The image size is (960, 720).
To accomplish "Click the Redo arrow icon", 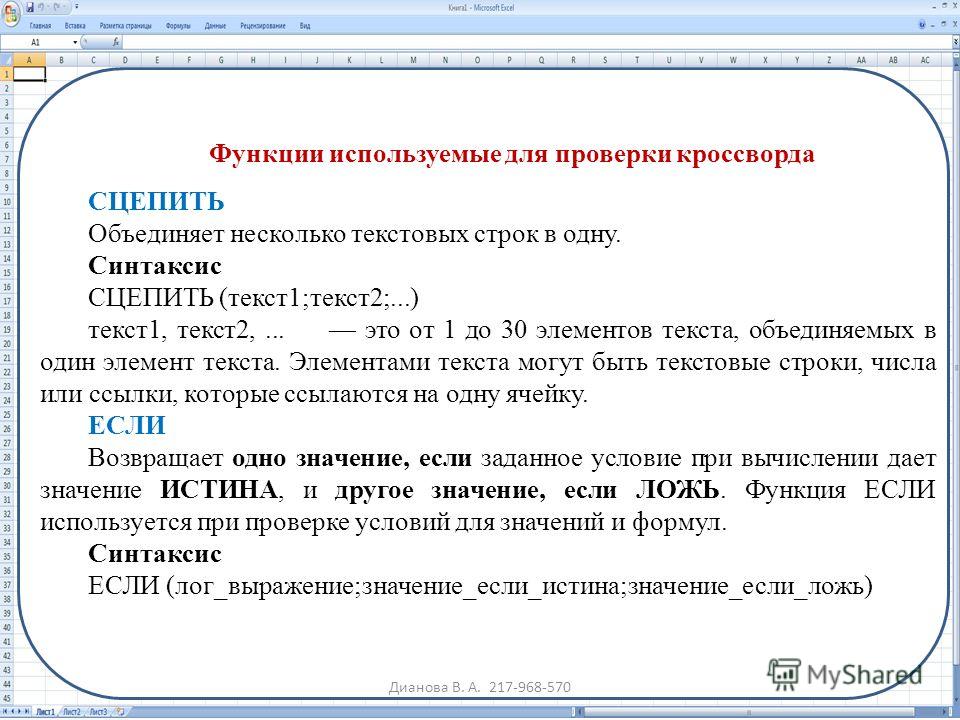I will [57, 7].
